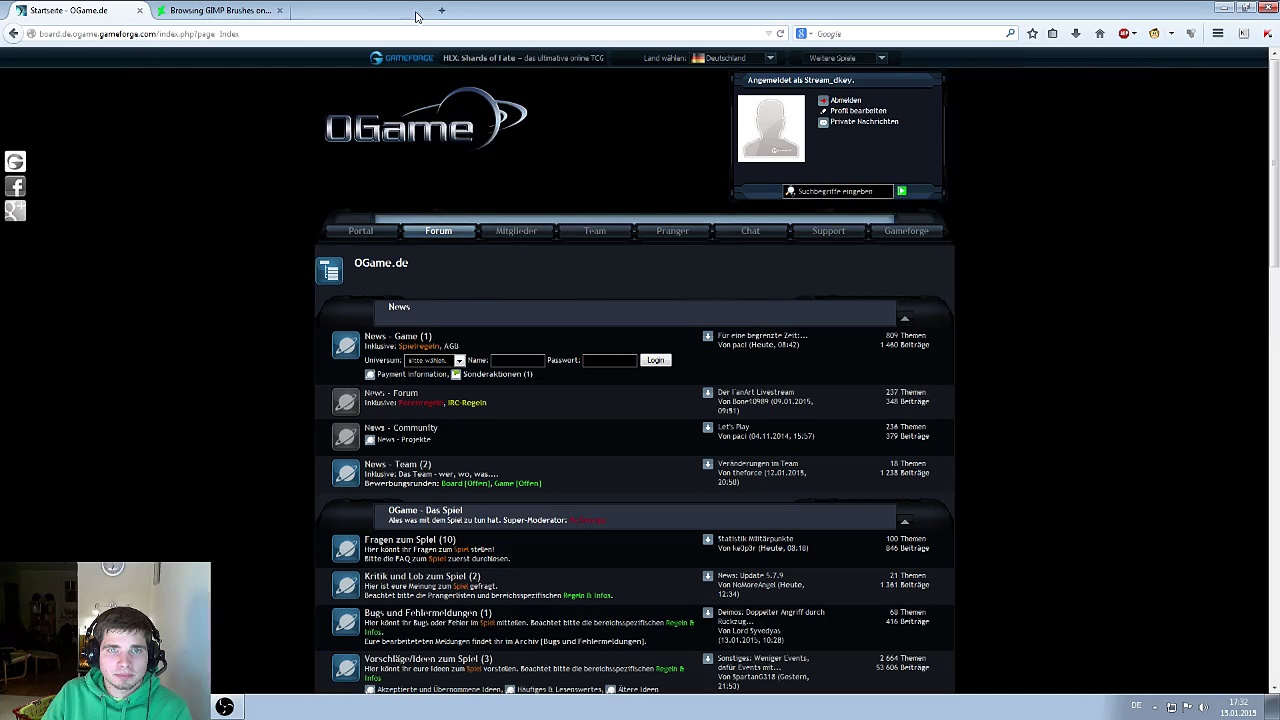Click the green search go button
The width and height of the screenshot is (1280, 720).
click(901, 191)
